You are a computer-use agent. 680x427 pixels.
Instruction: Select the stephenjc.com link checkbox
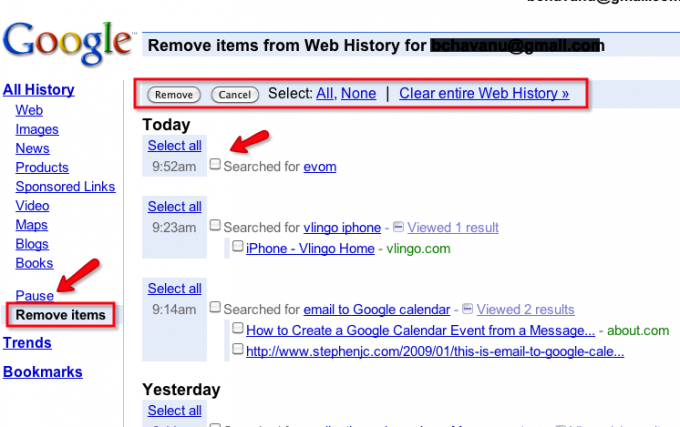click(x=238, y=349)
